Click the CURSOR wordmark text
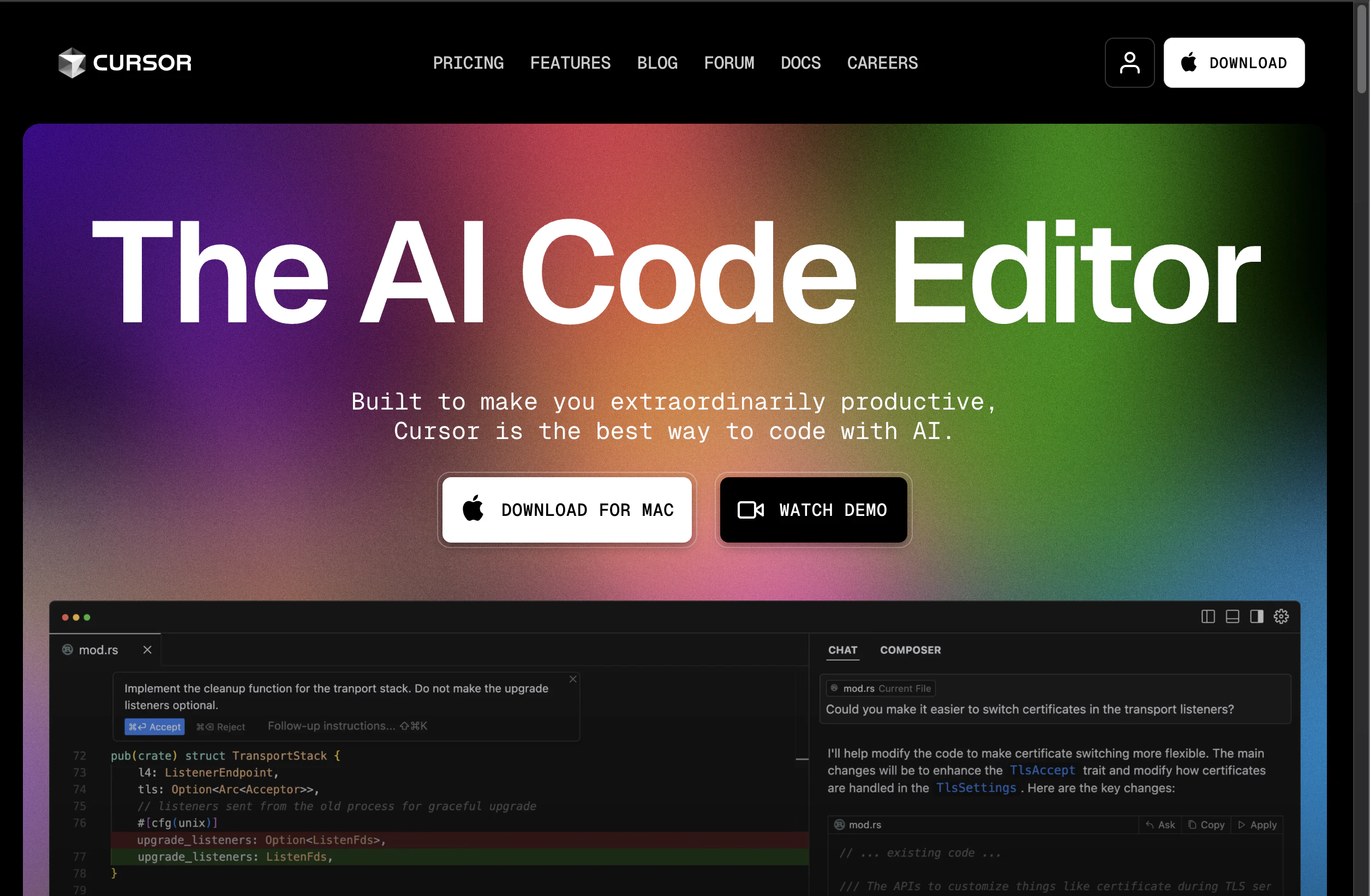The height and width of the screenshot is (896, 1370). coord(142,63)
